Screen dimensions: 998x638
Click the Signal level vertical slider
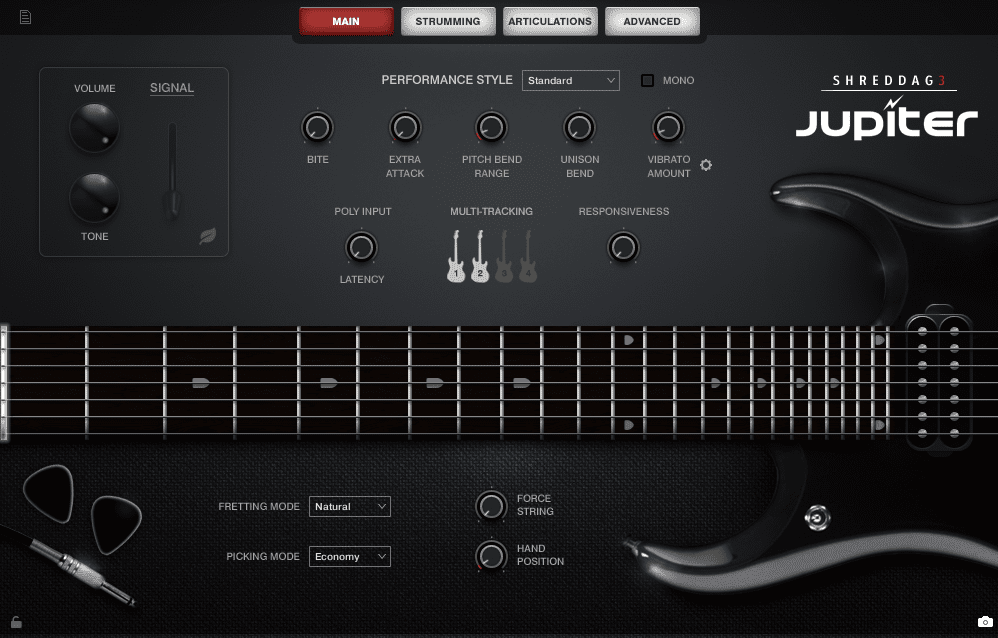[x=173, y=170]
